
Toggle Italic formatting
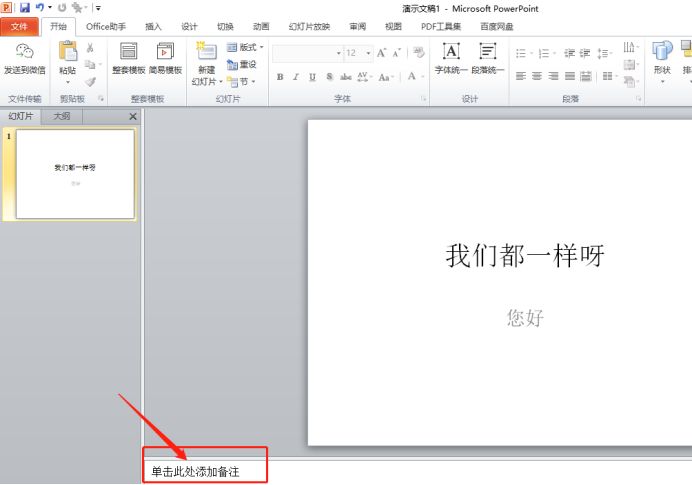click(296, 77)
